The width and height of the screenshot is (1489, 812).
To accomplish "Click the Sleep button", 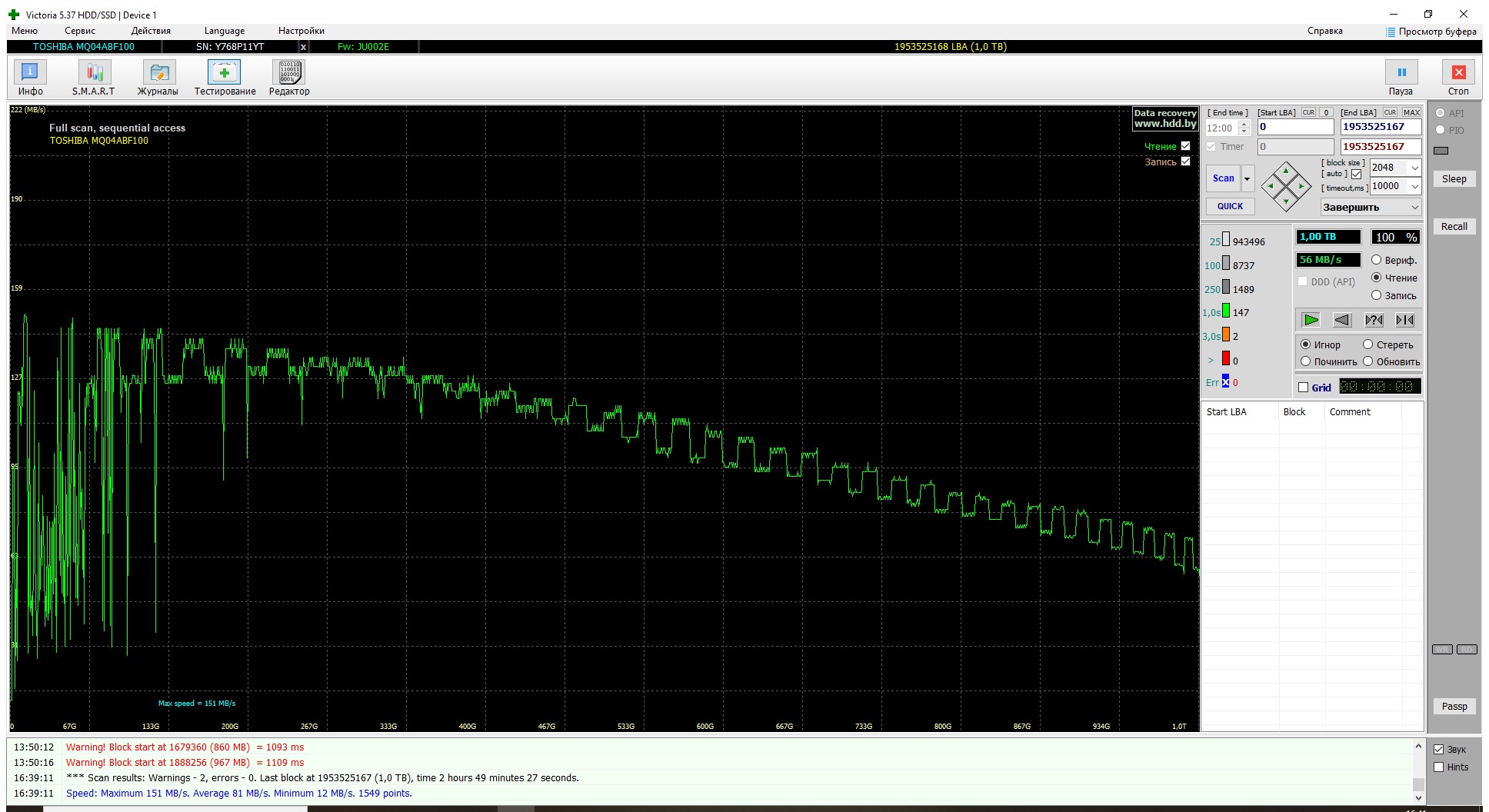I will [1454, 178].
